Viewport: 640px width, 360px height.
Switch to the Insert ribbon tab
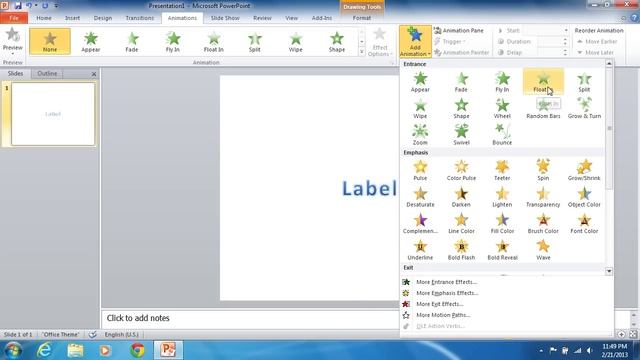[x=72, y=18]
